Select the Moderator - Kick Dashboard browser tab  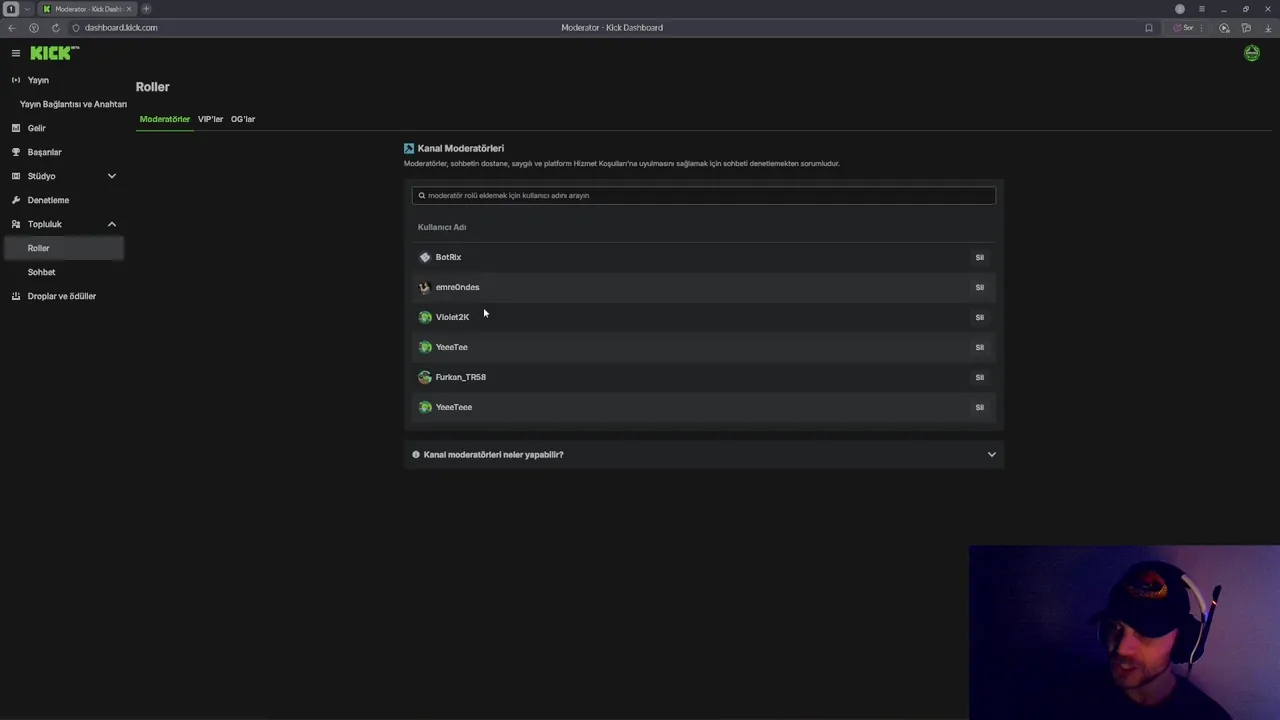pyautogui.click(x=87, y=9)
